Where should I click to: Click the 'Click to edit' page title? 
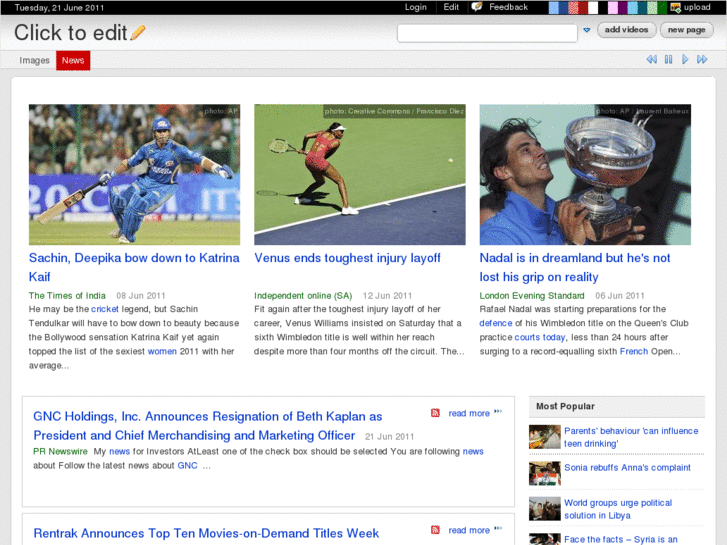tap(70, 32)
